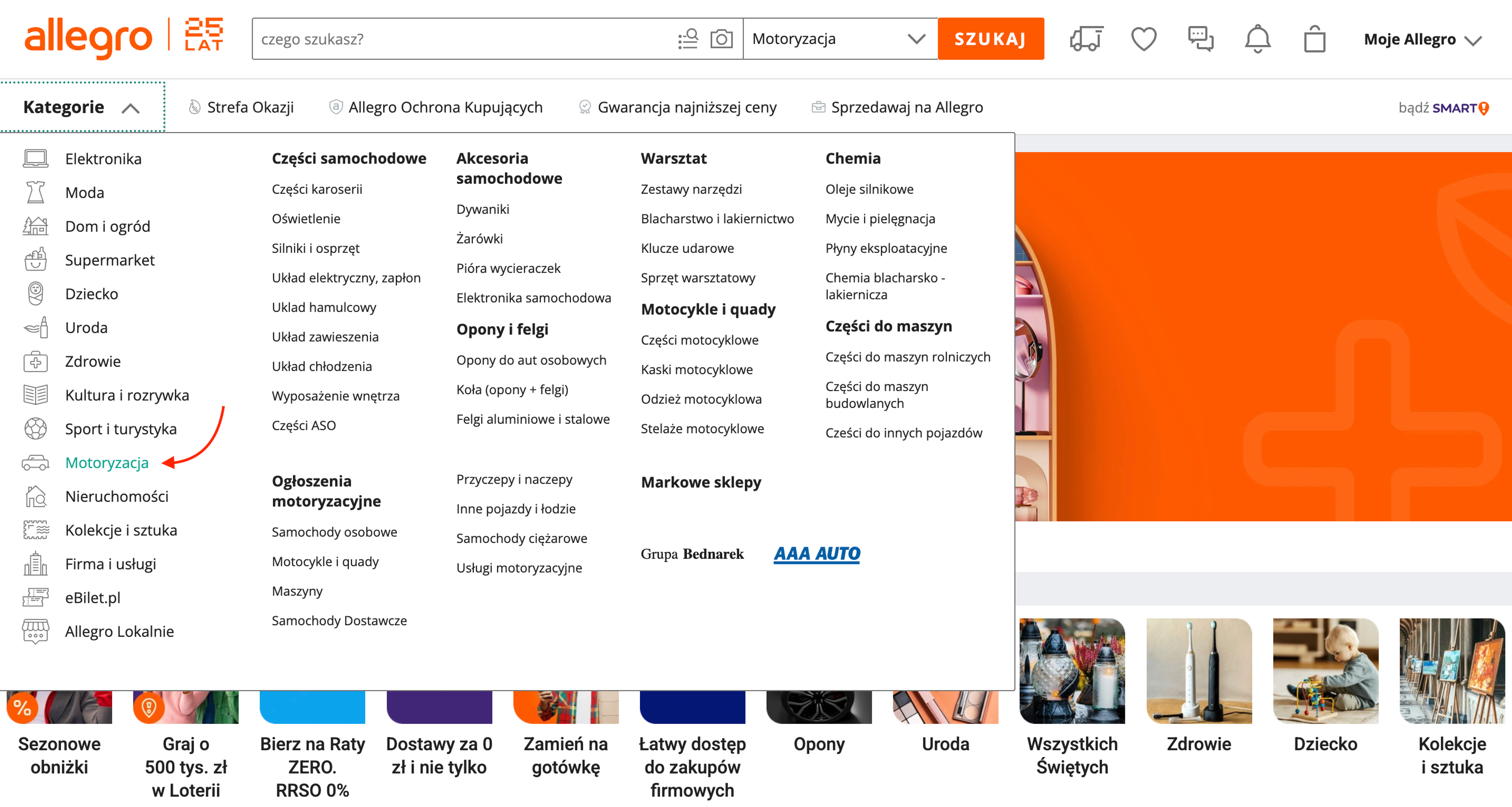Open the Zdrowie toothbrush thumbnail
Image resolution: width=1512 pixels, height=807 pixels.
1199,671
